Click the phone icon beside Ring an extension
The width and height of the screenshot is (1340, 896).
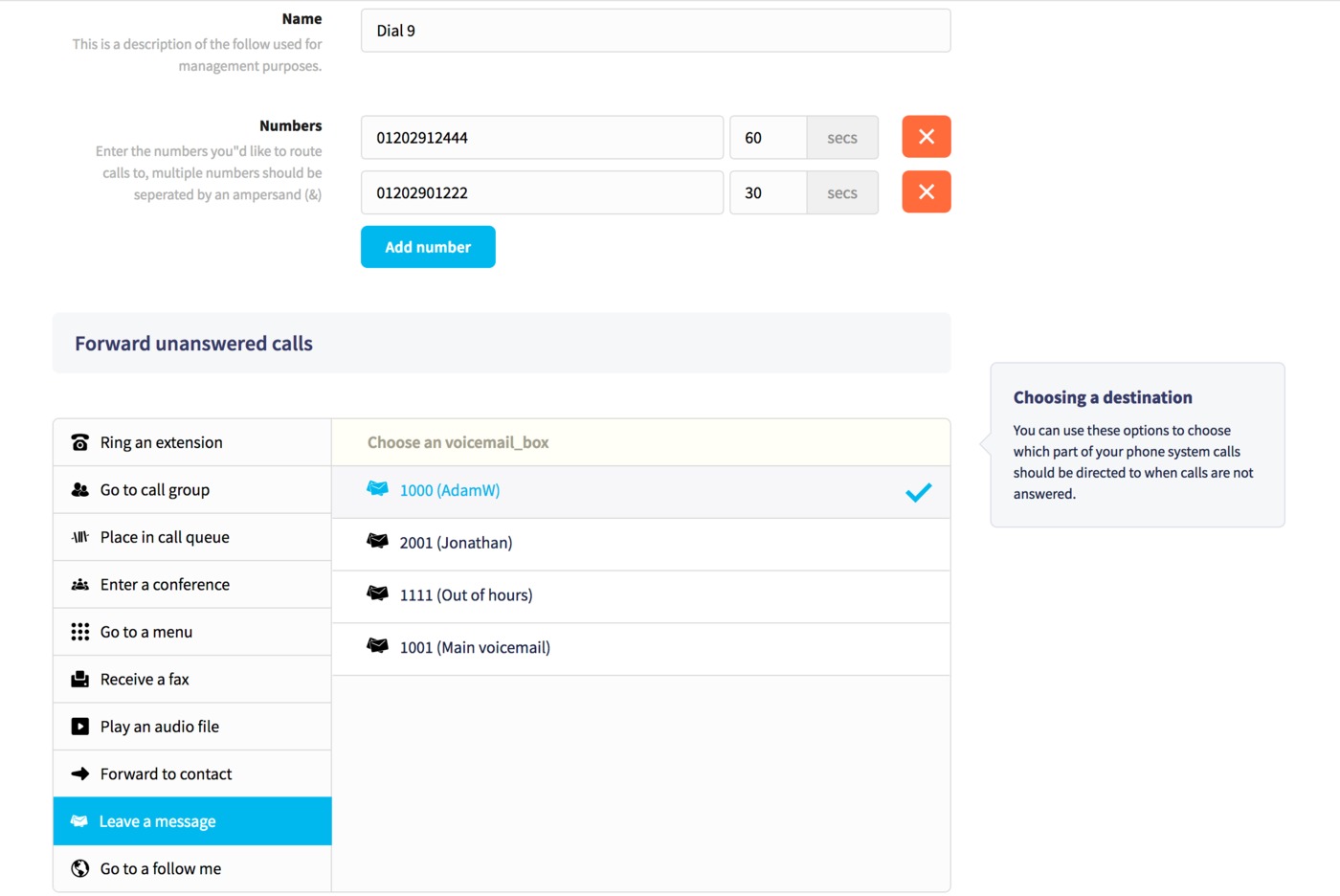[80, 442]
